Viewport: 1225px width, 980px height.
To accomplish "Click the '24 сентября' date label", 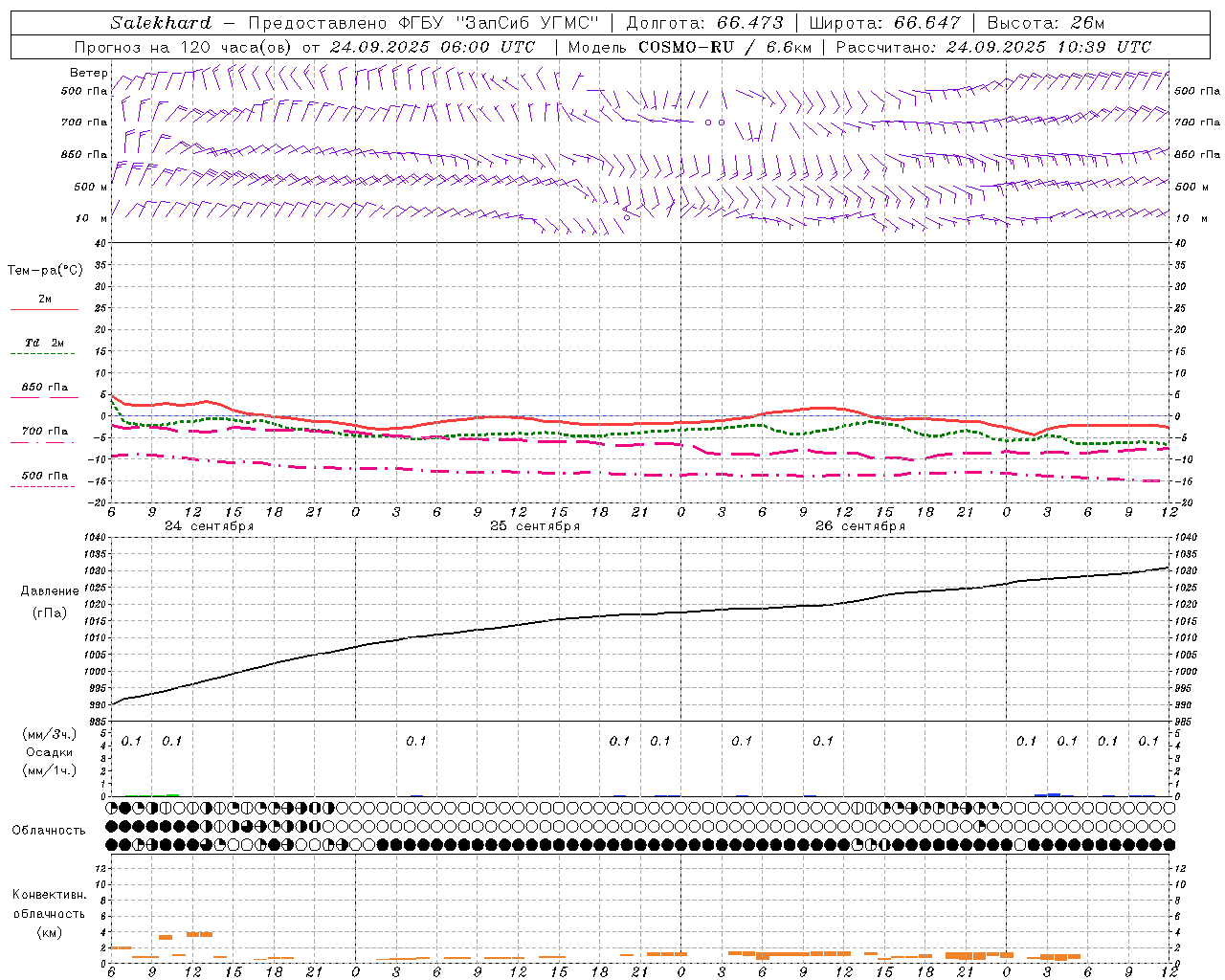I will (210, 526).
